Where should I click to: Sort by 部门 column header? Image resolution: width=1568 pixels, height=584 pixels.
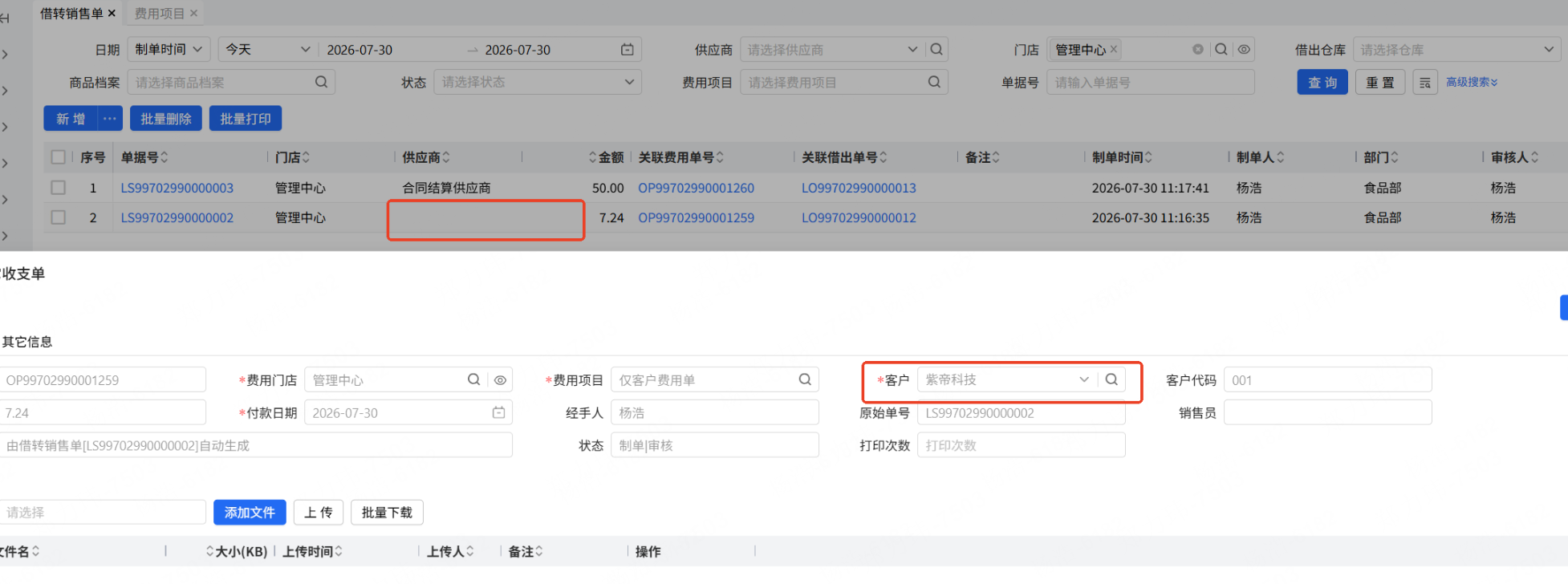point(1395,157)
